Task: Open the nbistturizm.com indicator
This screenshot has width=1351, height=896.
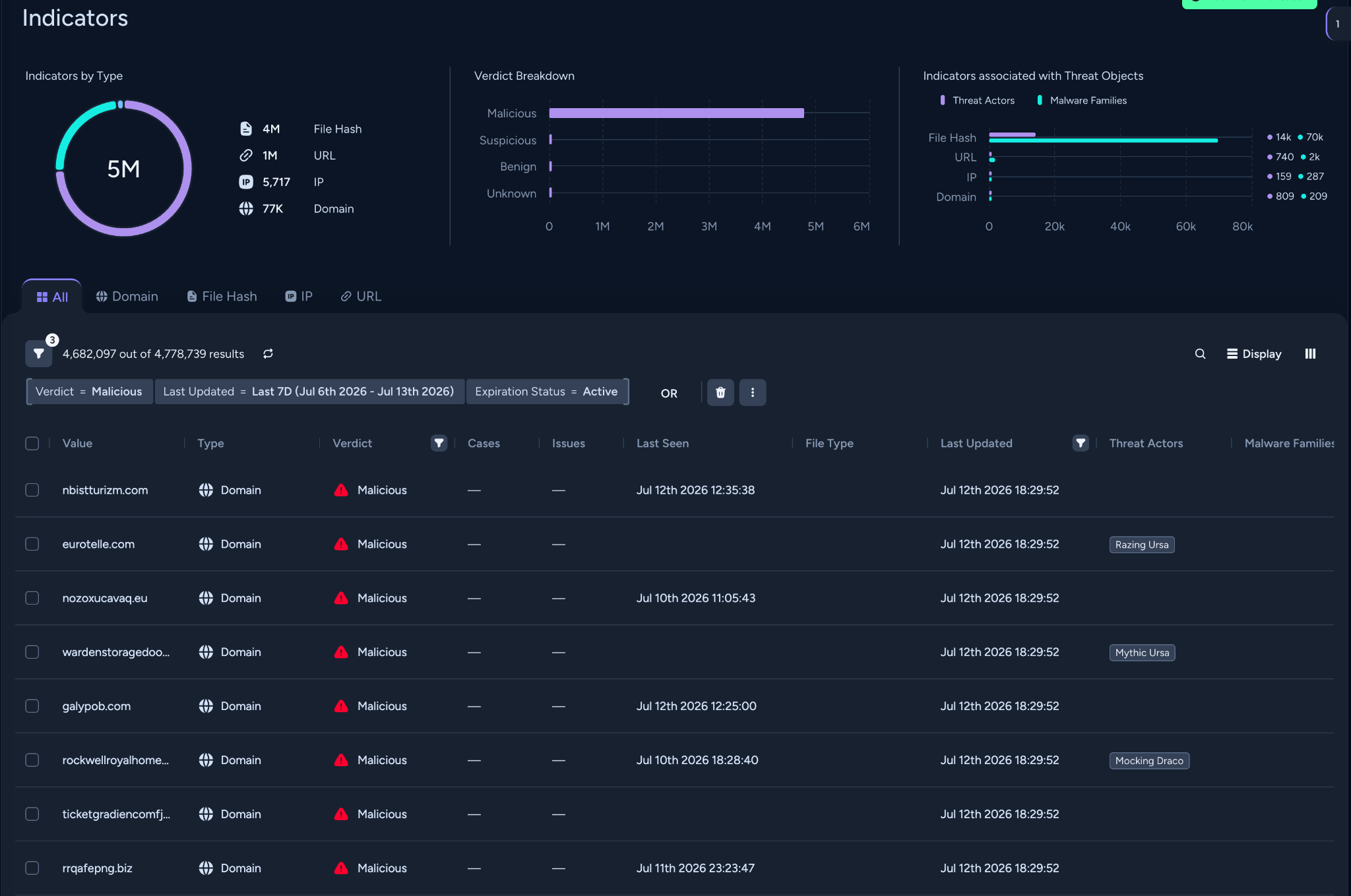Action: tap(105, 490)
